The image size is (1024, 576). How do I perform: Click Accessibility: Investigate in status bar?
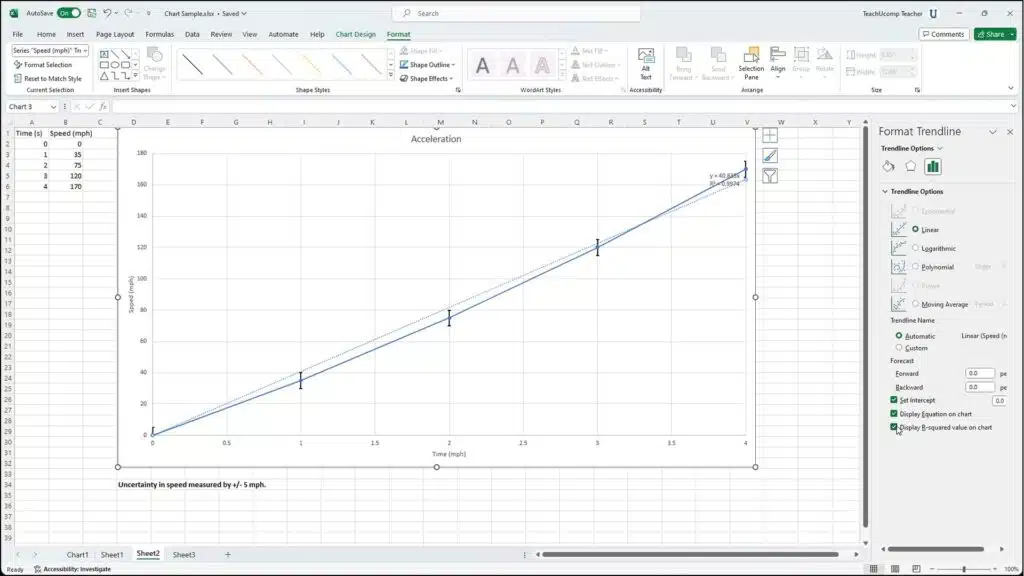pyautogui.click(x=72, y=569)
